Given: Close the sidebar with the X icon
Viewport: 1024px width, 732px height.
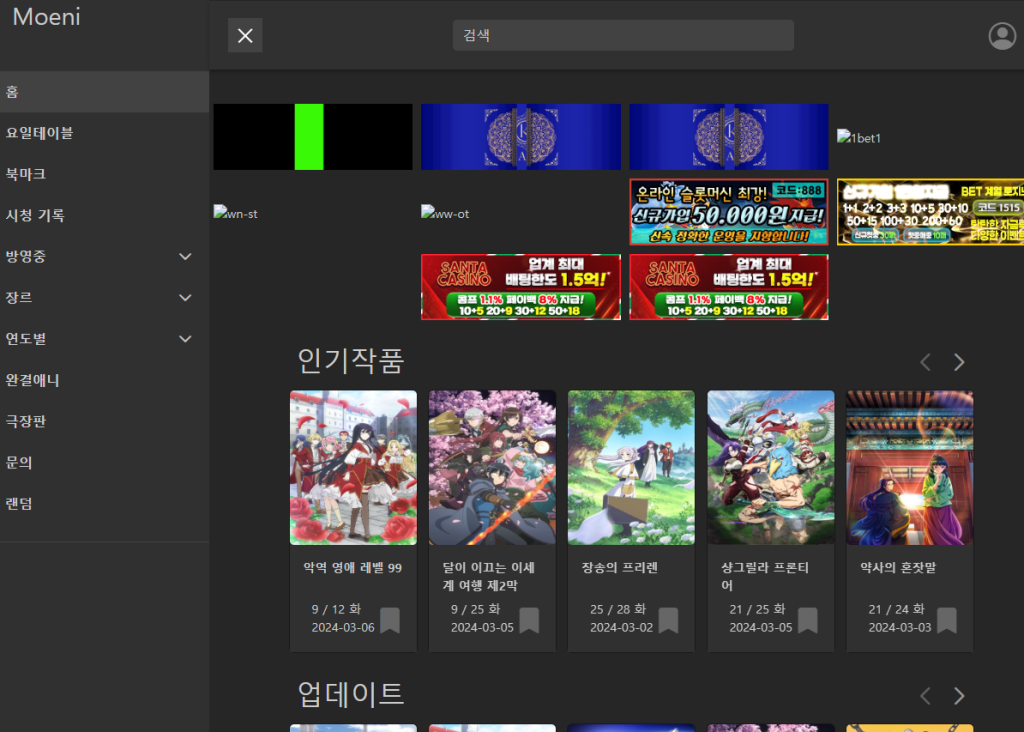Looking at the screenshot, I should click(x=245, y=35).
